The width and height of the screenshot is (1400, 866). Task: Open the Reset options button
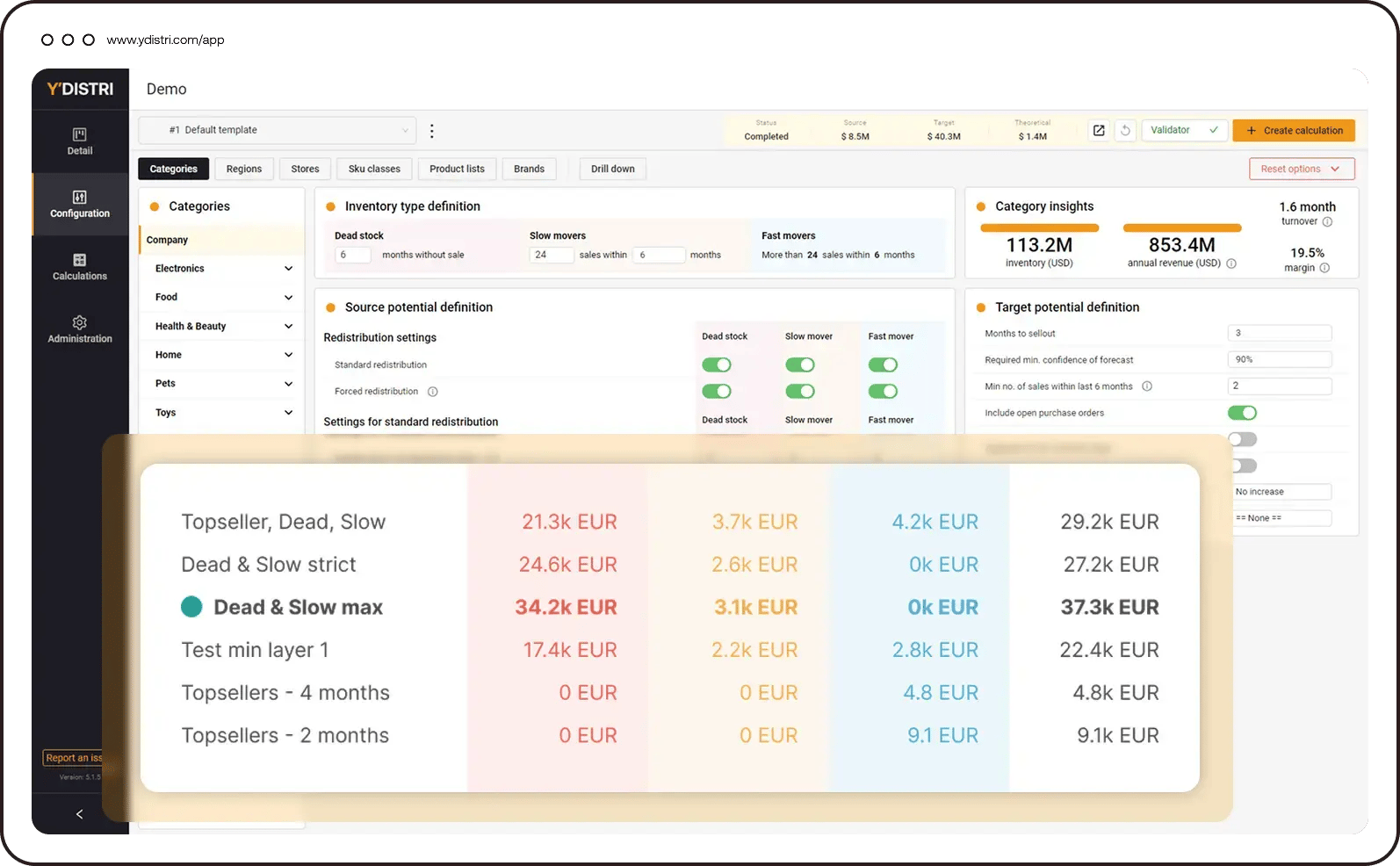click(x=1301, y=169)
